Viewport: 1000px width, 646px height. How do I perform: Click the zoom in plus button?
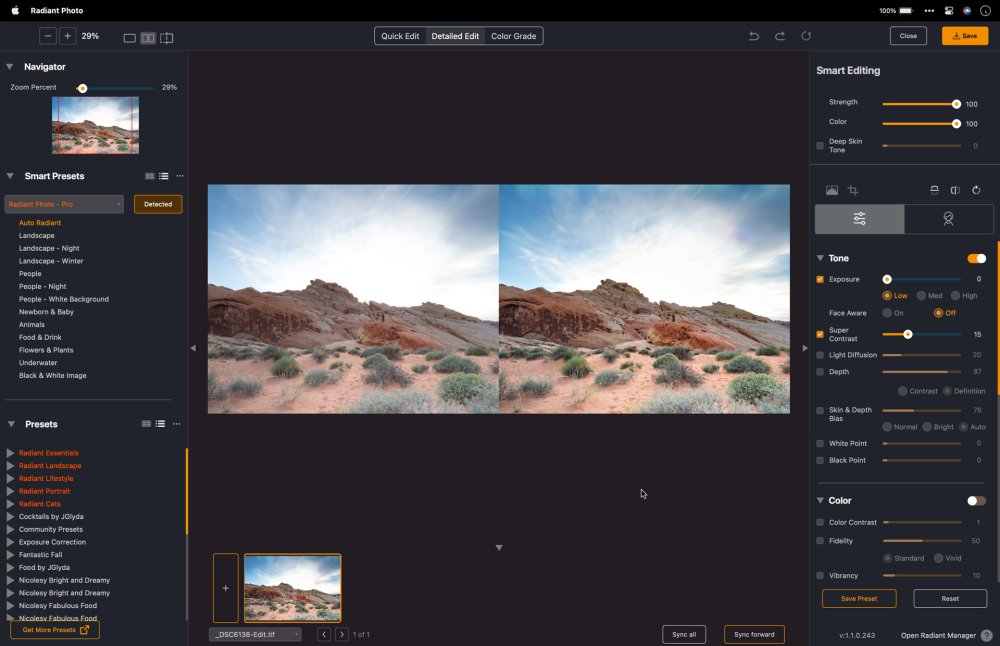[68, 36]
